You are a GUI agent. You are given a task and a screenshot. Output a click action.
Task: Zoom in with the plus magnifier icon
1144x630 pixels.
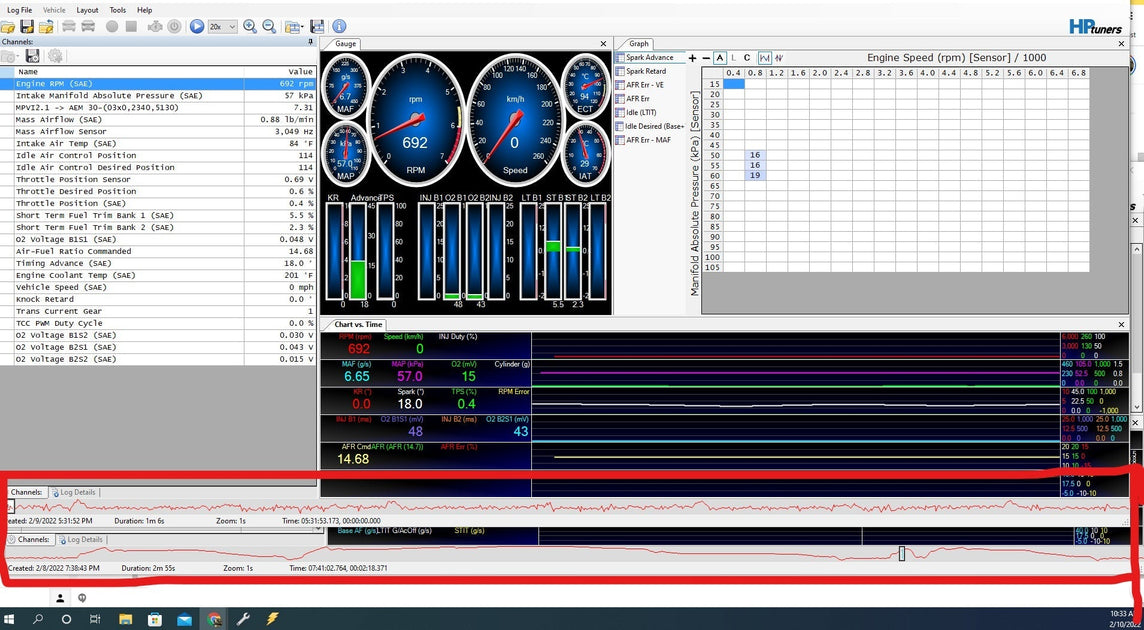pyautogui.click(x=250, y=27)
